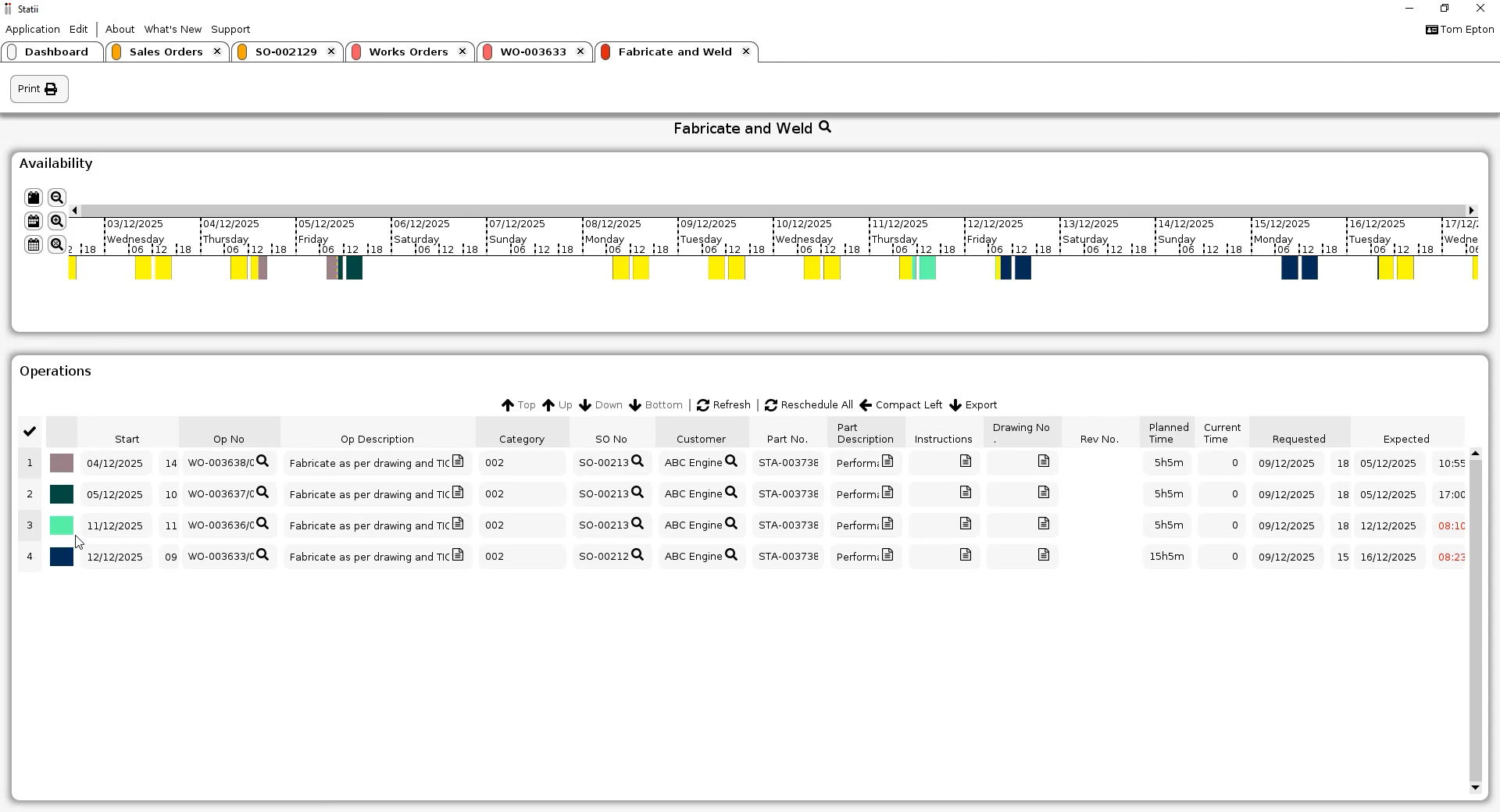Open lookup for operation WO-003637
This screenshot has width=1500, height=812.
262,493
